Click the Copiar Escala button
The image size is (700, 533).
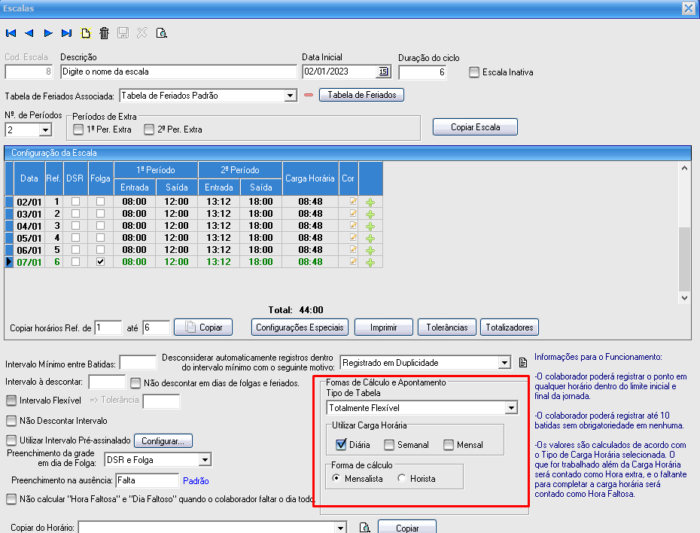click(475, 127)
